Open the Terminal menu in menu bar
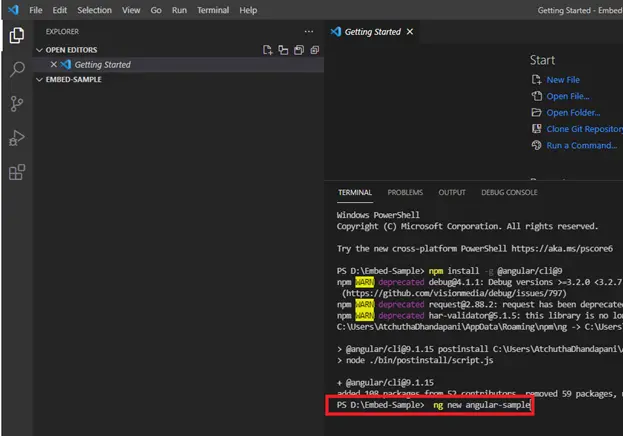This screenshot has height=436, width=623. tap(212, 10)
